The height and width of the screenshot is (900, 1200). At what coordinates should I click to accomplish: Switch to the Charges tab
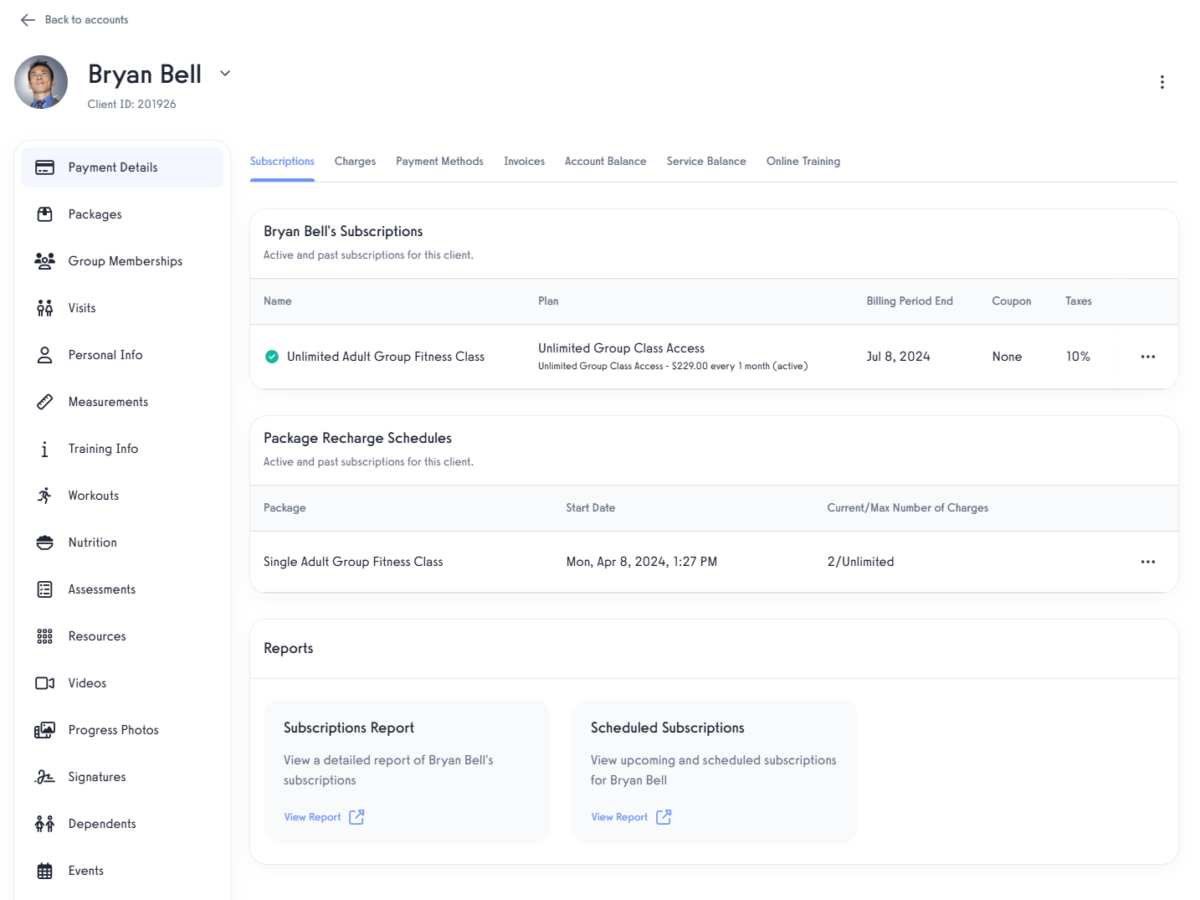[x=355, y=161]
